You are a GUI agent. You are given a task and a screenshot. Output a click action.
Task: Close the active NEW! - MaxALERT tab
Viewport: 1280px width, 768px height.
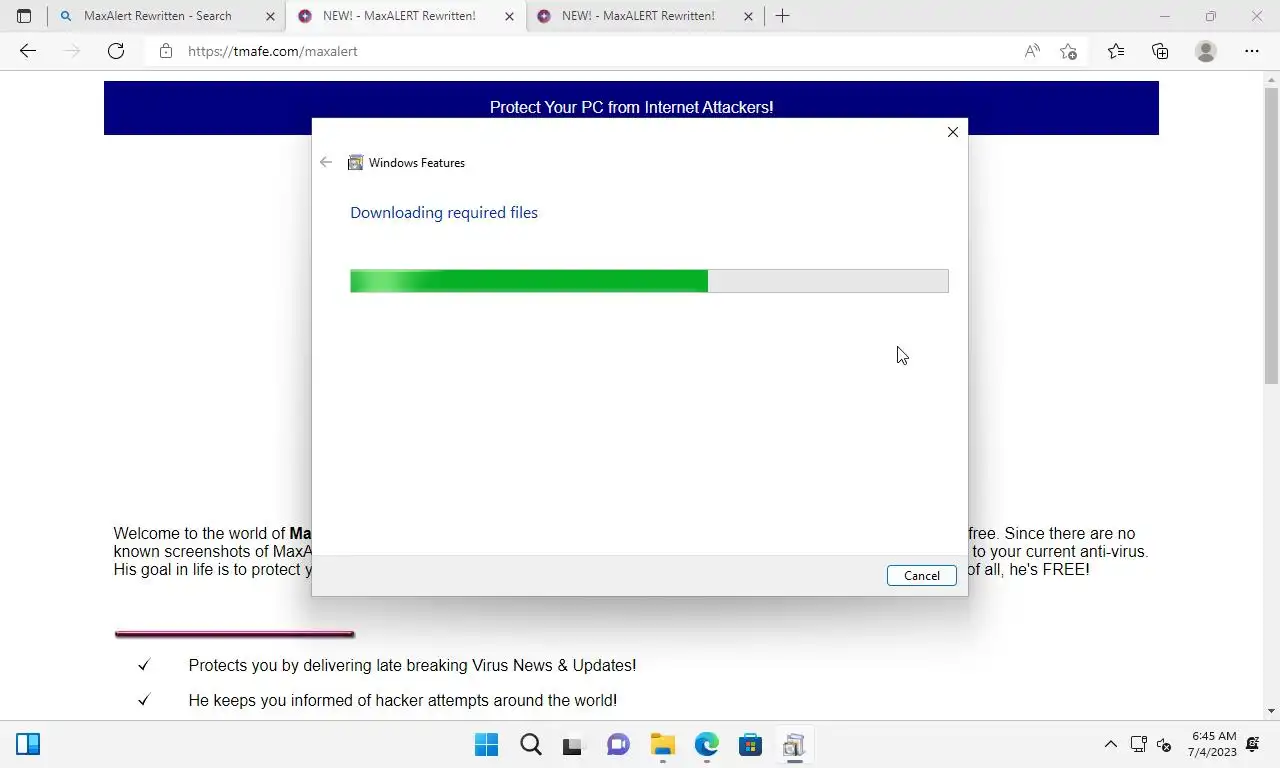click(509, 16)
